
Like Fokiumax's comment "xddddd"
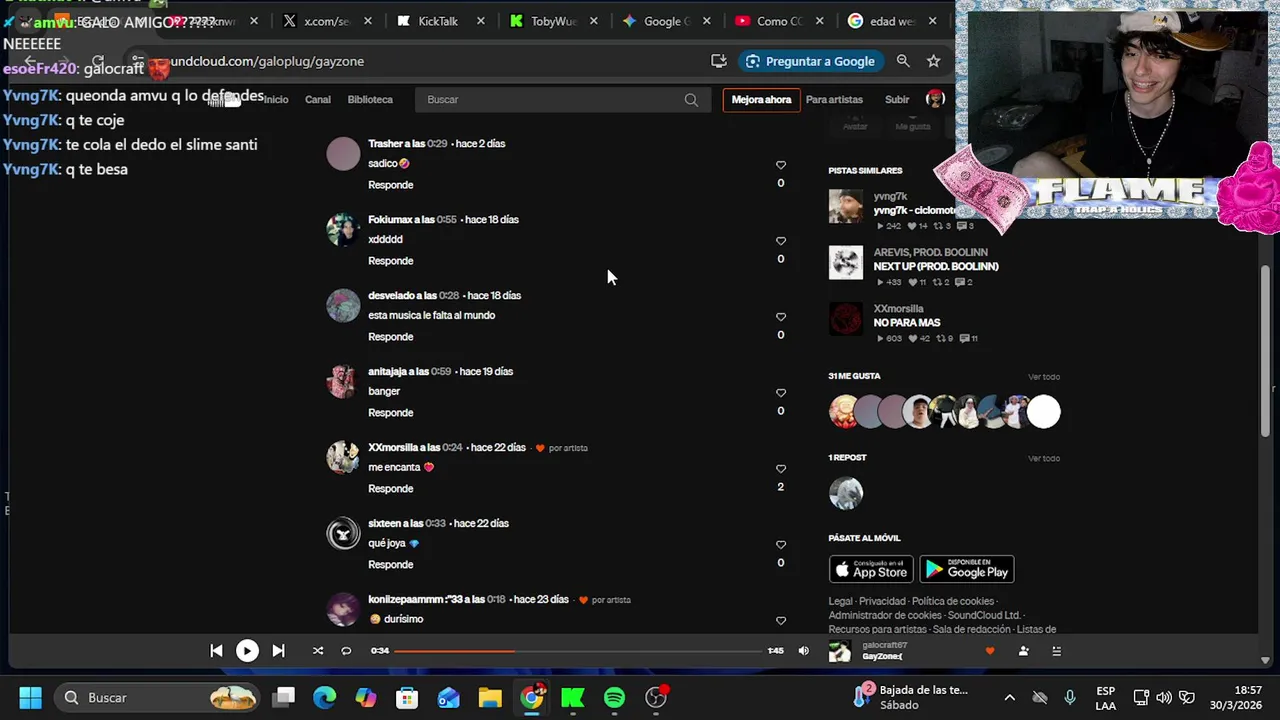781,241
